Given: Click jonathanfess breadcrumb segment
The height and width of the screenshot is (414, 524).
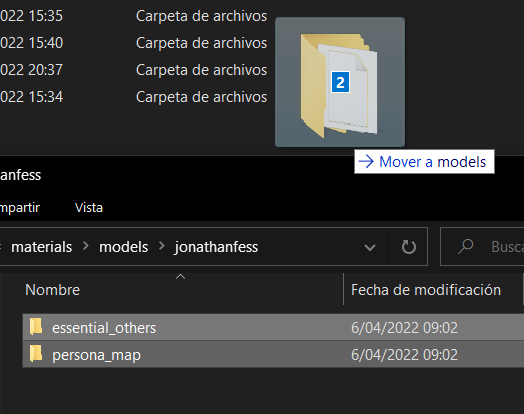Looking at the screenshot, I should (x=216, y=247).
